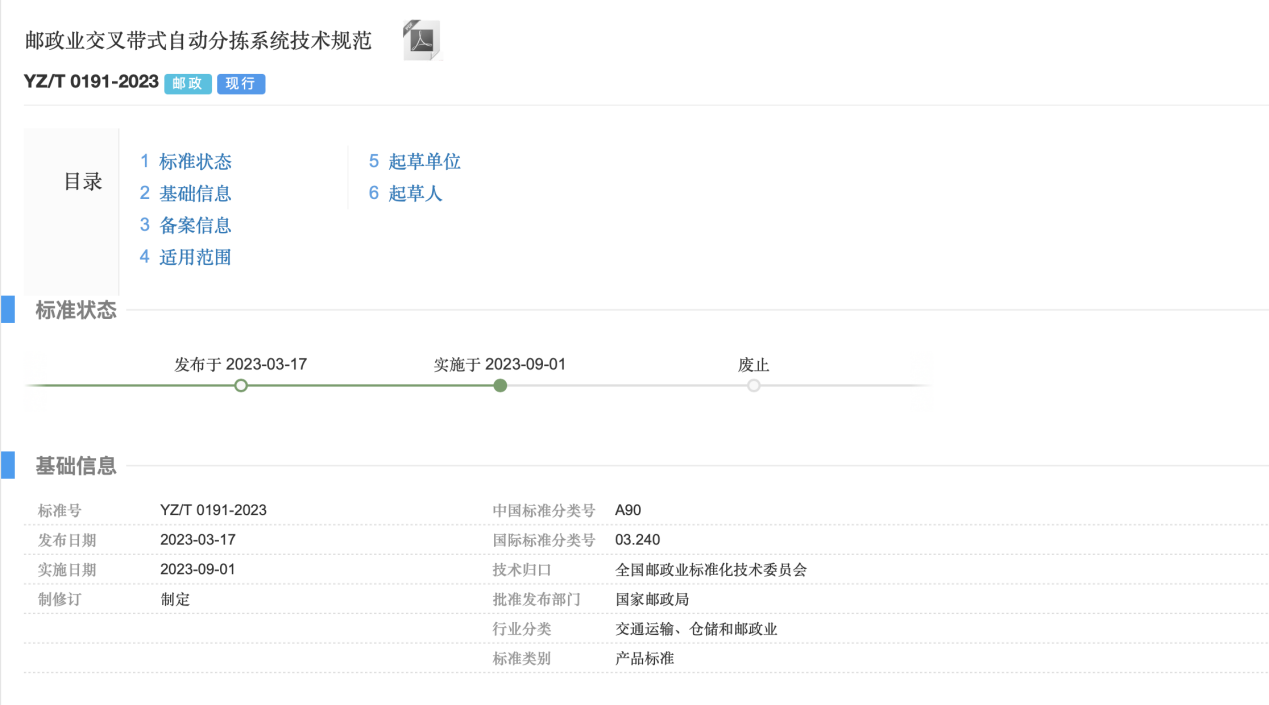Open the 标准状态 link in the contents
1269x705 pixels.
(196, 161)
